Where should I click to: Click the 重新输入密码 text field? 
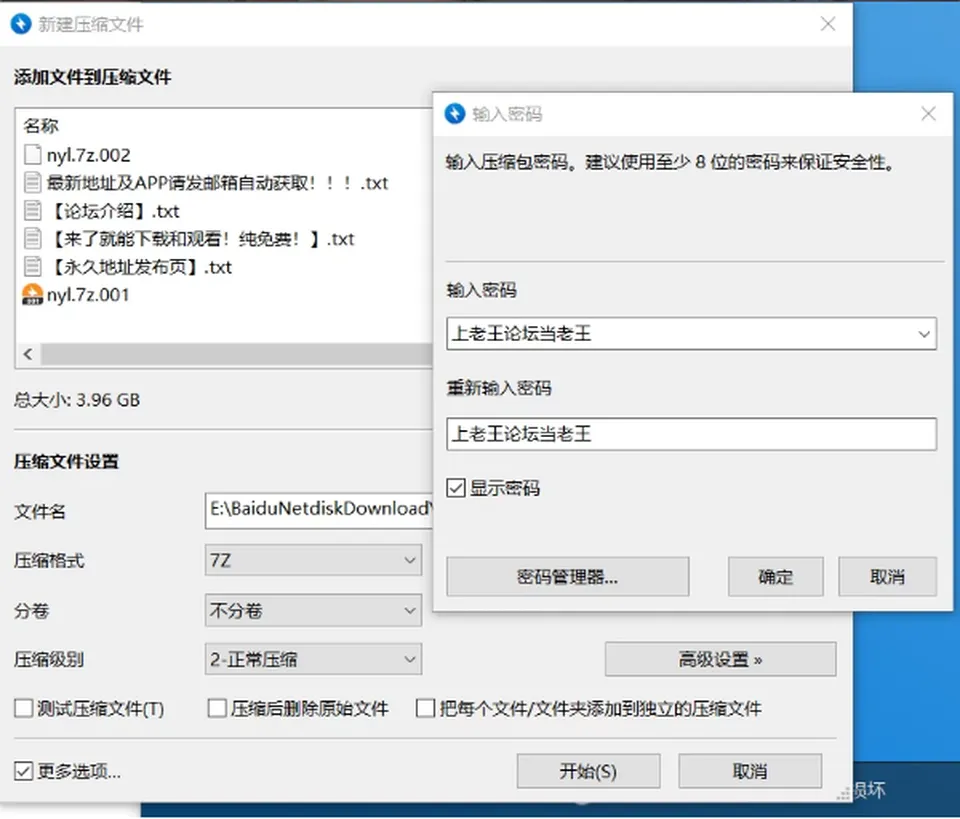[692, 434]
